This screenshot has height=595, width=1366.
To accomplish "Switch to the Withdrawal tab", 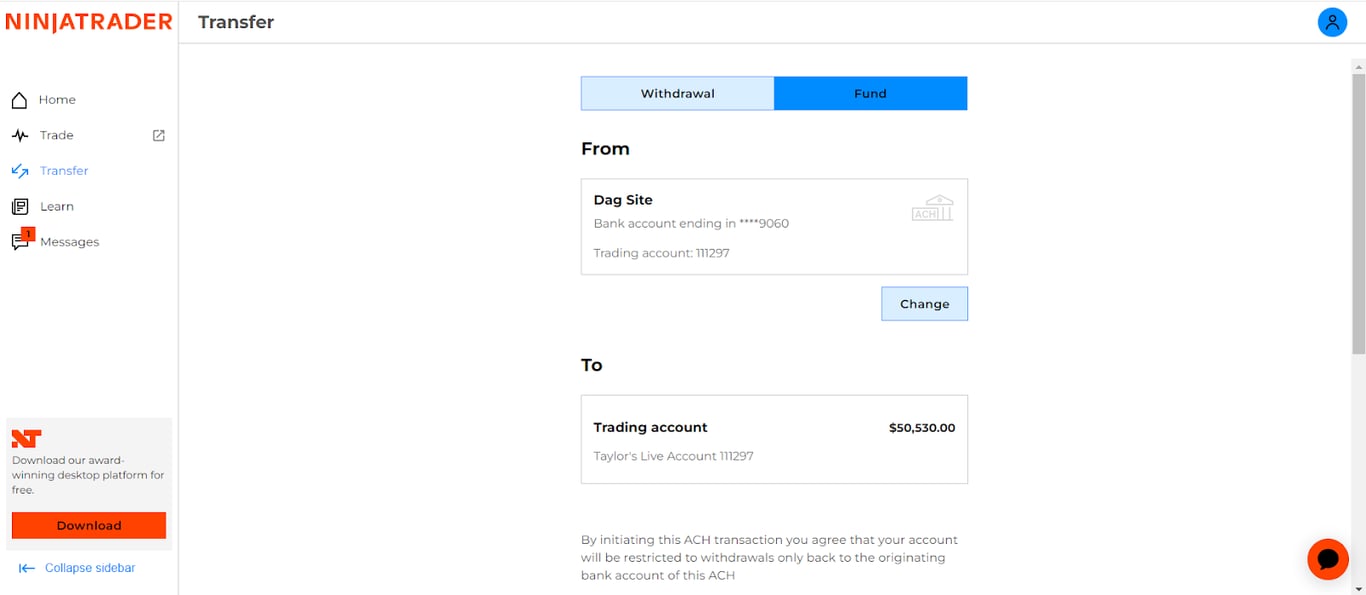I will (x=677, y=93).
